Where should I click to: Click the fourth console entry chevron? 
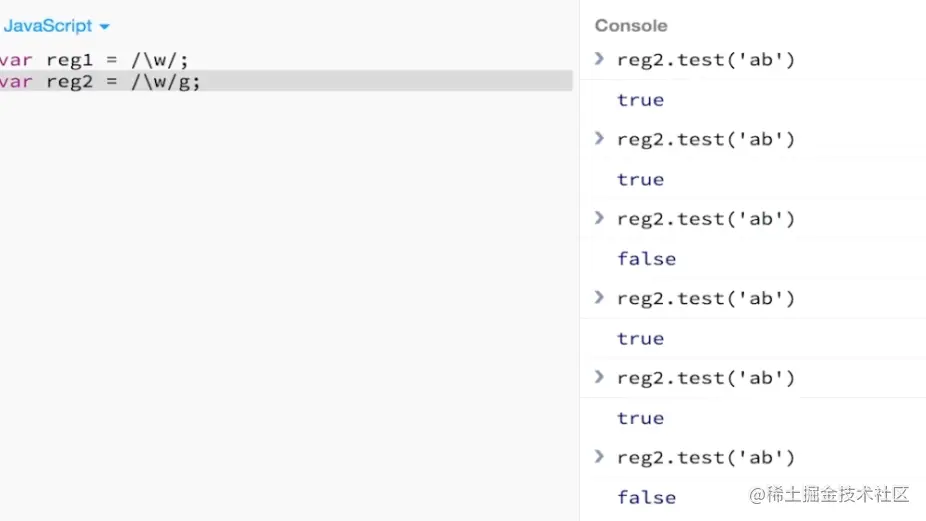pyautogui.click(x=599, y=297)
